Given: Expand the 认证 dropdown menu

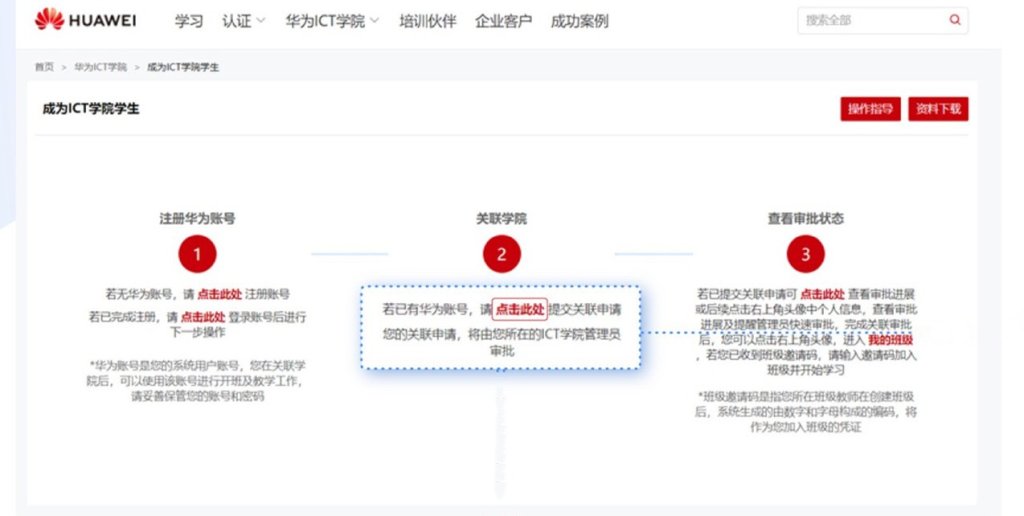Looking at the screenshot, I should pyautogui.click(x=244, y=21).
